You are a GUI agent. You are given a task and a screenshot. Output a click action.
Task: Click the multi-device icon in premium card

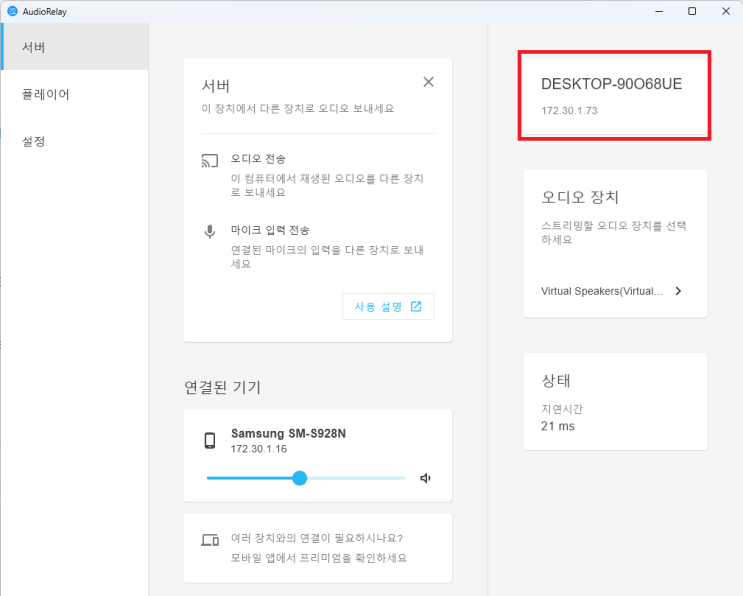tap(210, 540)
